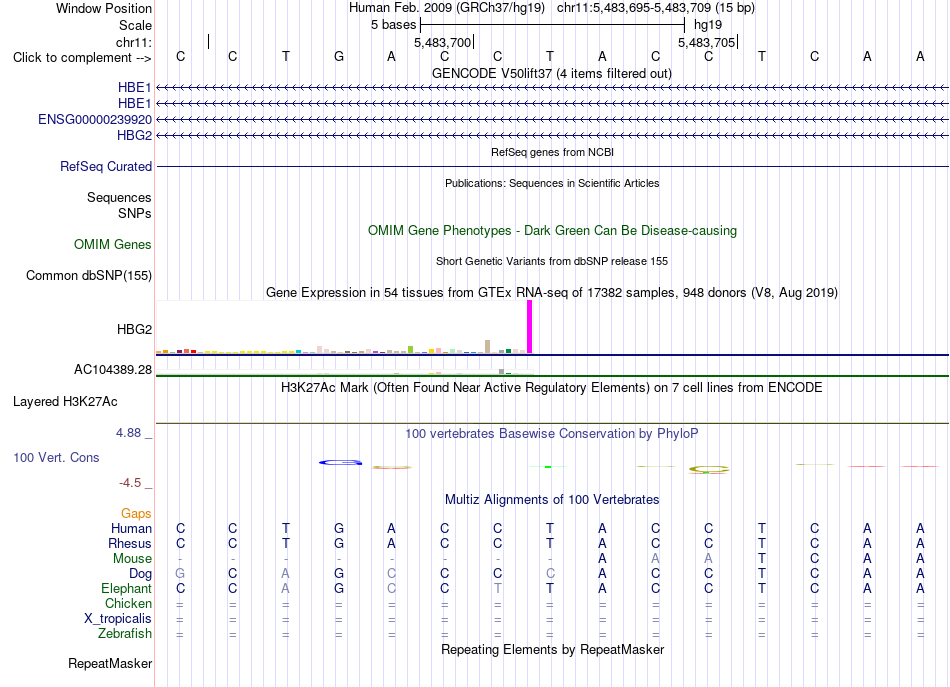Click 'Short Genetic Variants from dbSNP release 155'
This screenshot has width=950, height=687.
coord(552,261)
